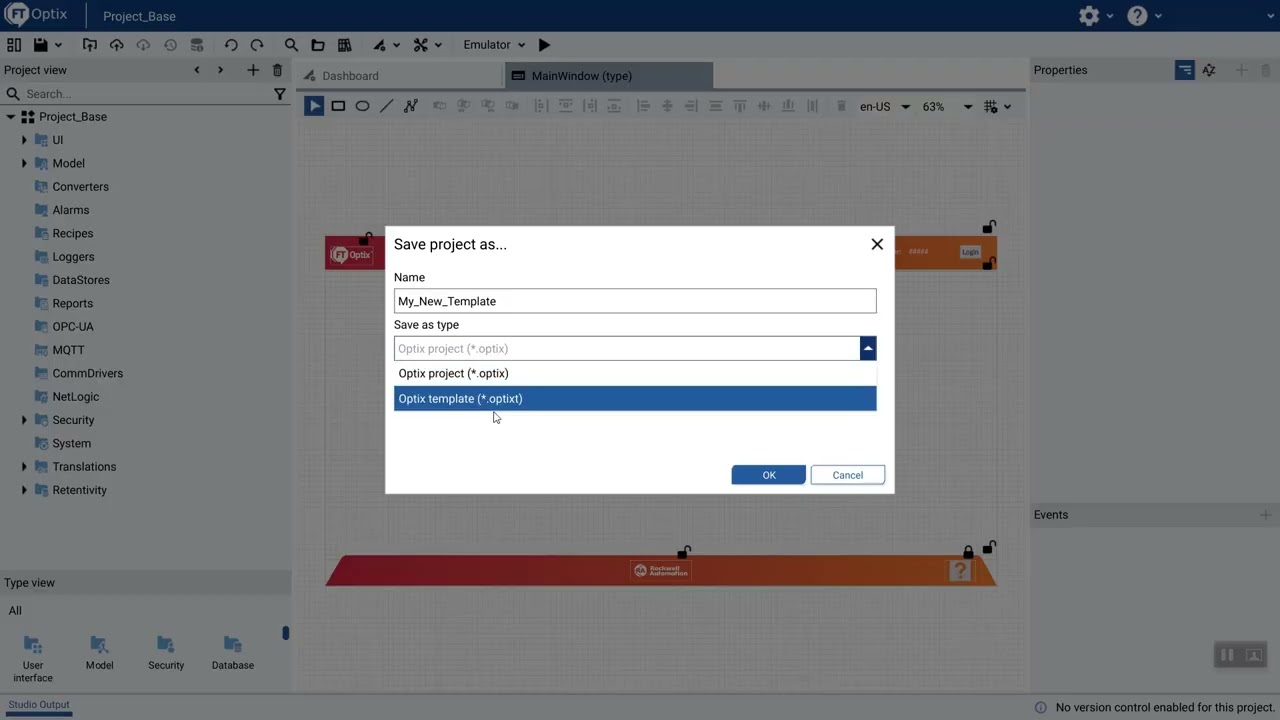Click the Redo arrow icon
Viewport: 1280px width, 720px height.
coord(257,45)
